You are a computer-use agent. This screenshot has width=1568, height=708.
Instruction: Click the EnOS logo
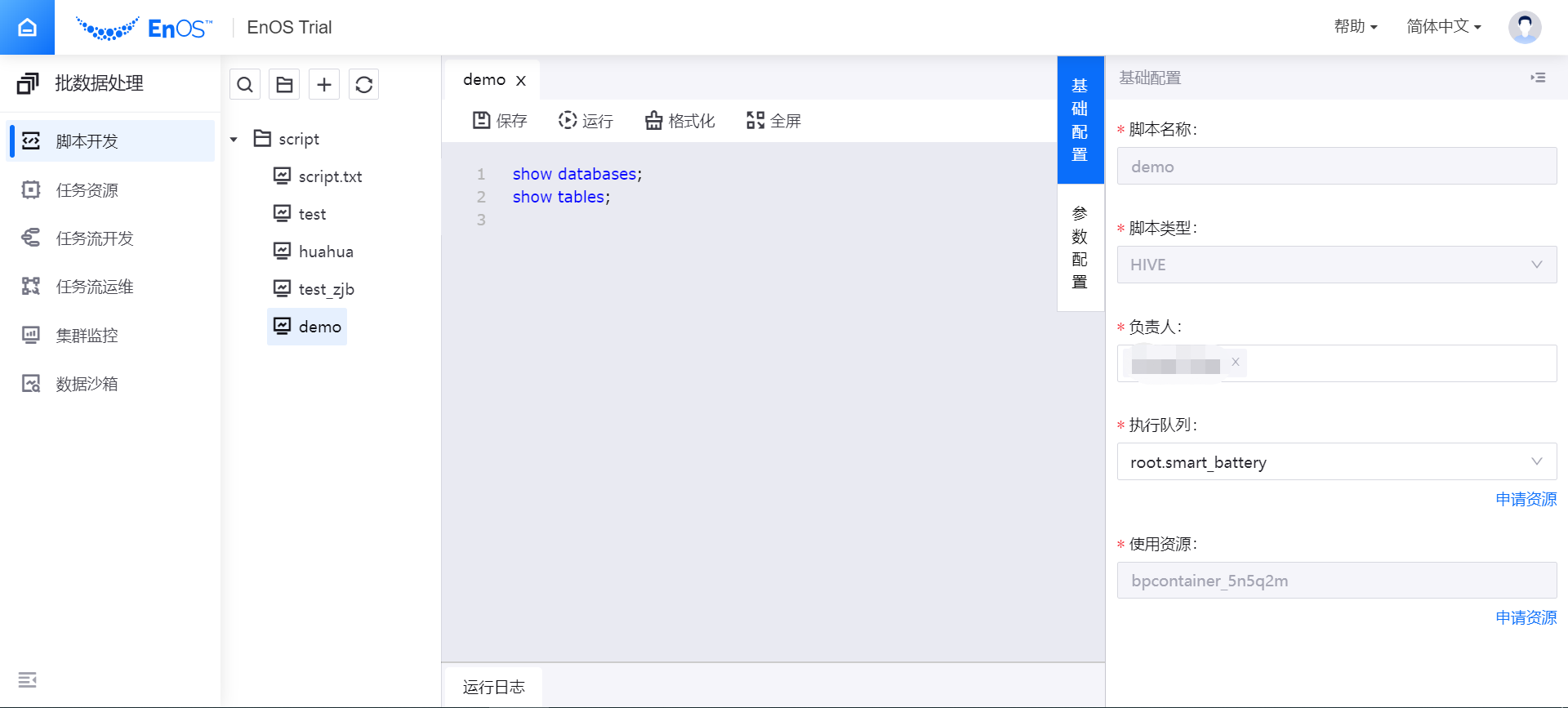click(x=144, y=28)
